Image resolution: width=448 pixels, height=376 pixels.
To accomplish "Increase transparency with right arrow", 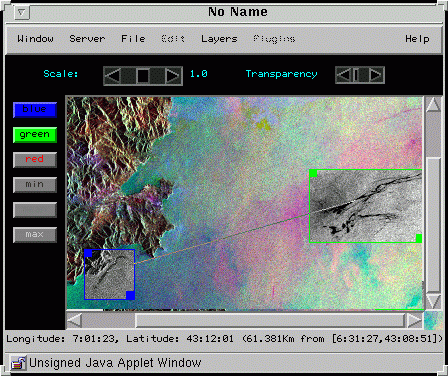I will [x=376, y=75].
